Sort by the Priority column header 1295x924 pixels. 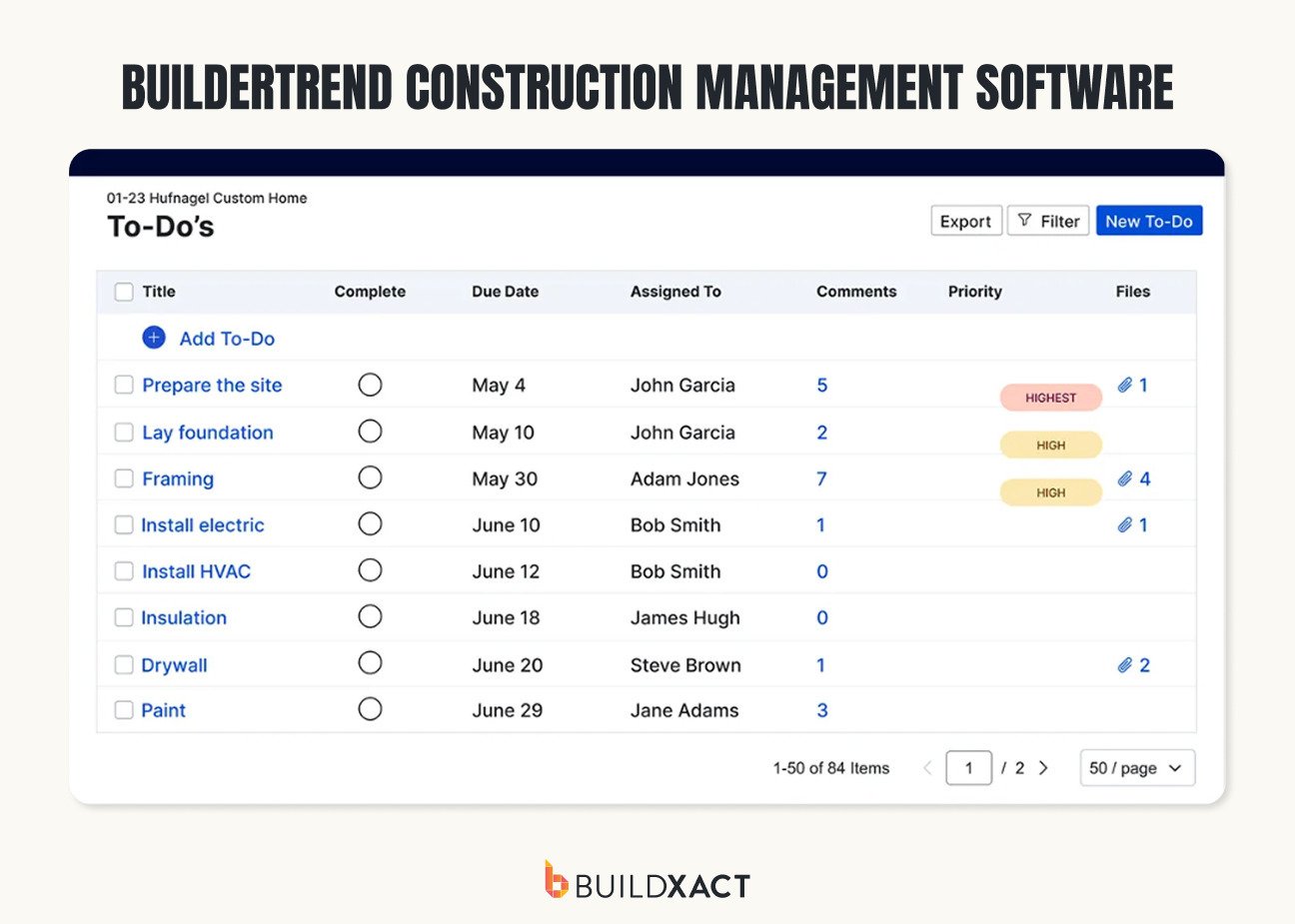974,292
